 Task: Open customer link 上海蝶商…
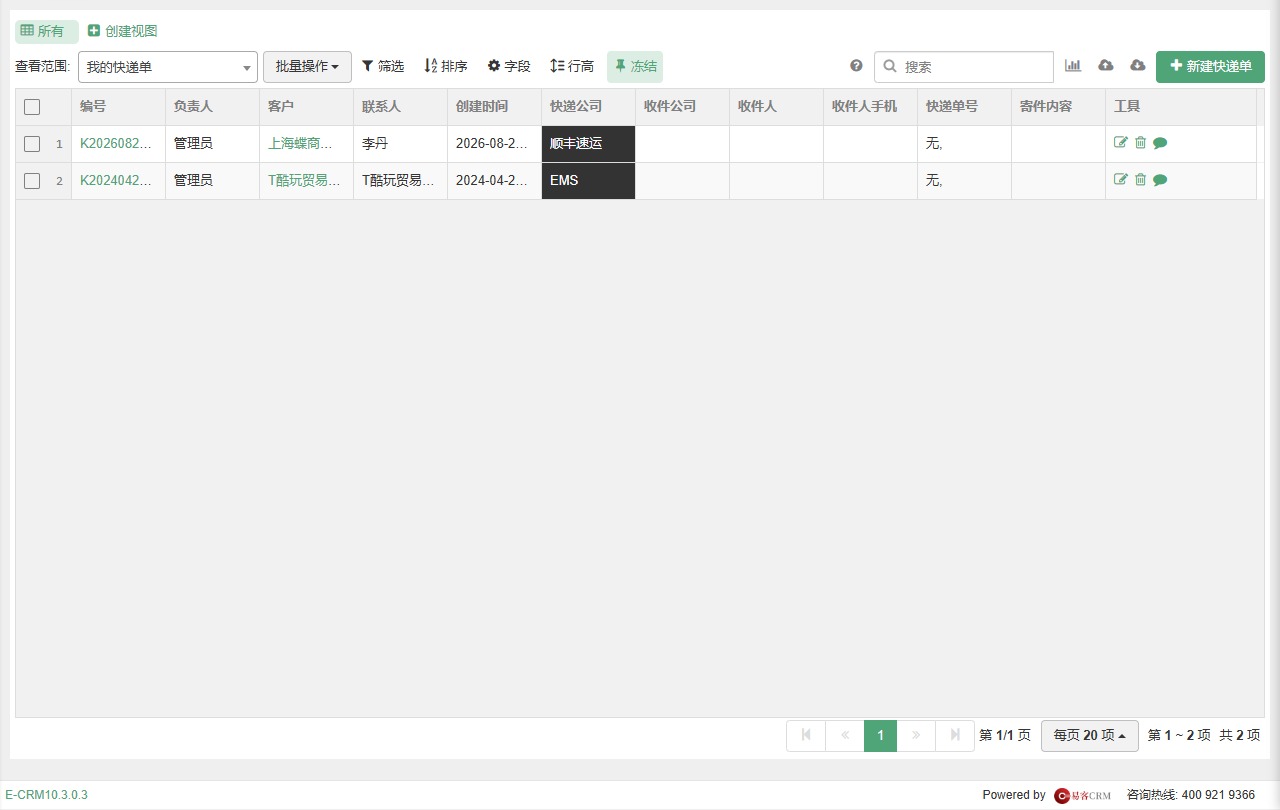[300, 143]
